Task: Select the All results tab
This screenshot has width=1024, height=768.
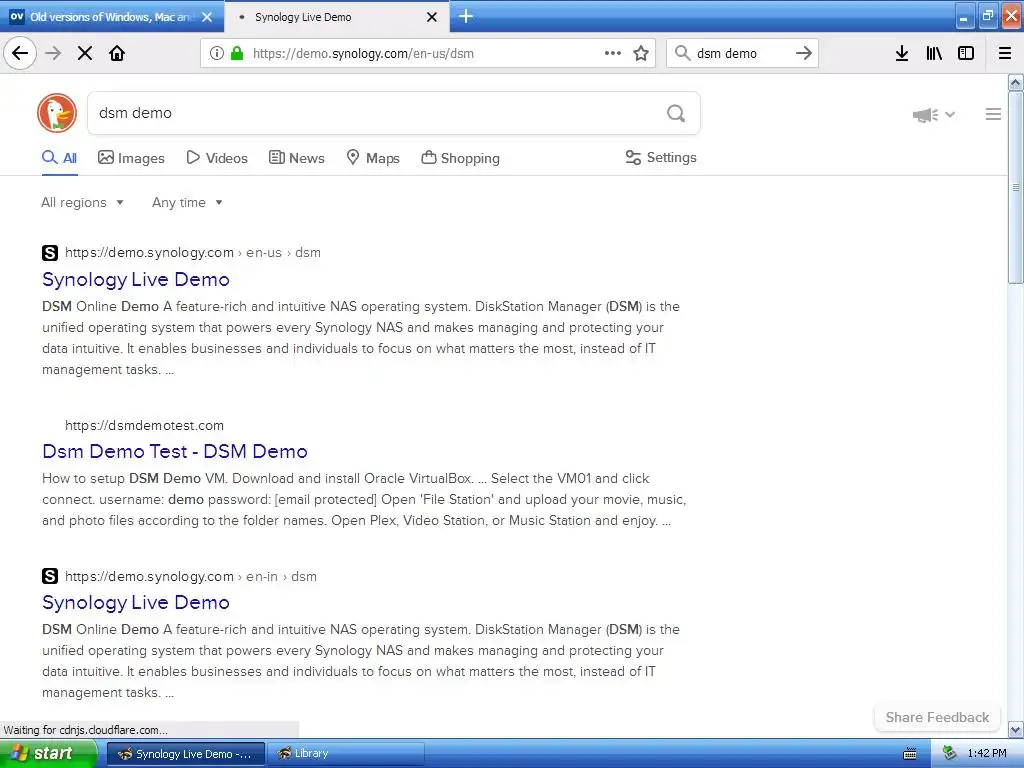Action: 59,158
